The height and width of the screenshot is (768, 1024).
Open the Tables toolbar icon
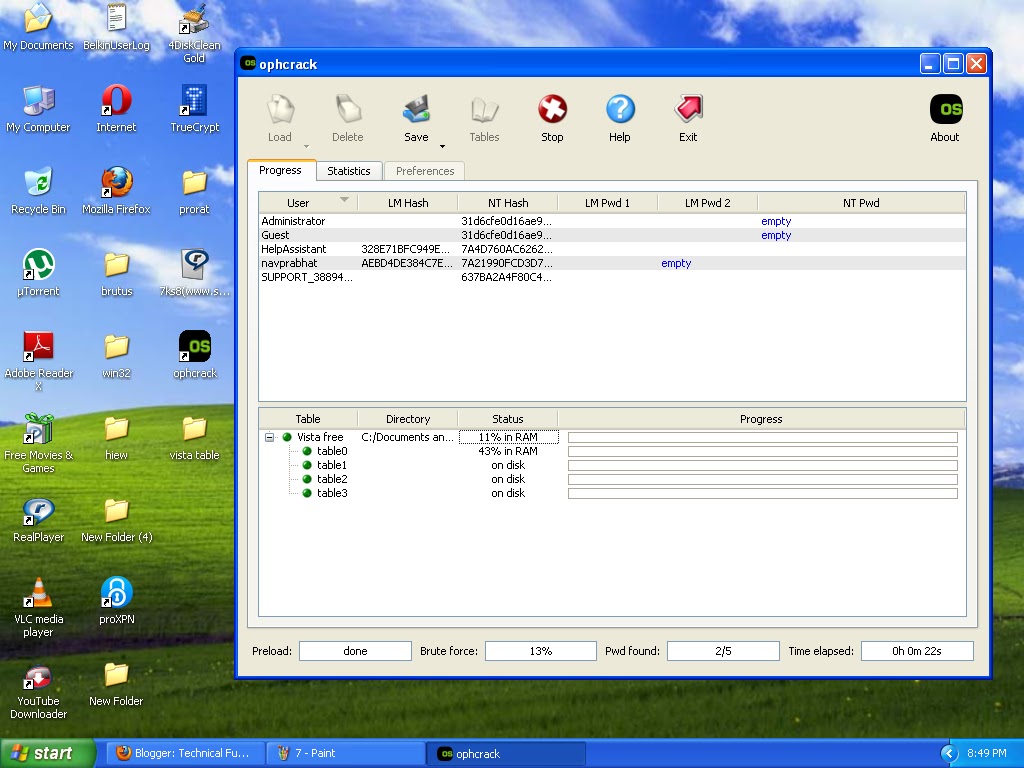coord(484,118)
